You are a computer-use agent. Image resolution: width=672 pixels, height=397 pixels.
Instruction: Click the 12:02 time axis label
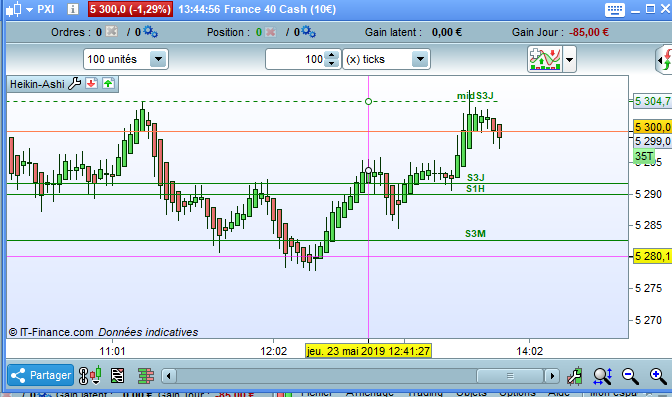pyautogui.click(x=273, y=351)
